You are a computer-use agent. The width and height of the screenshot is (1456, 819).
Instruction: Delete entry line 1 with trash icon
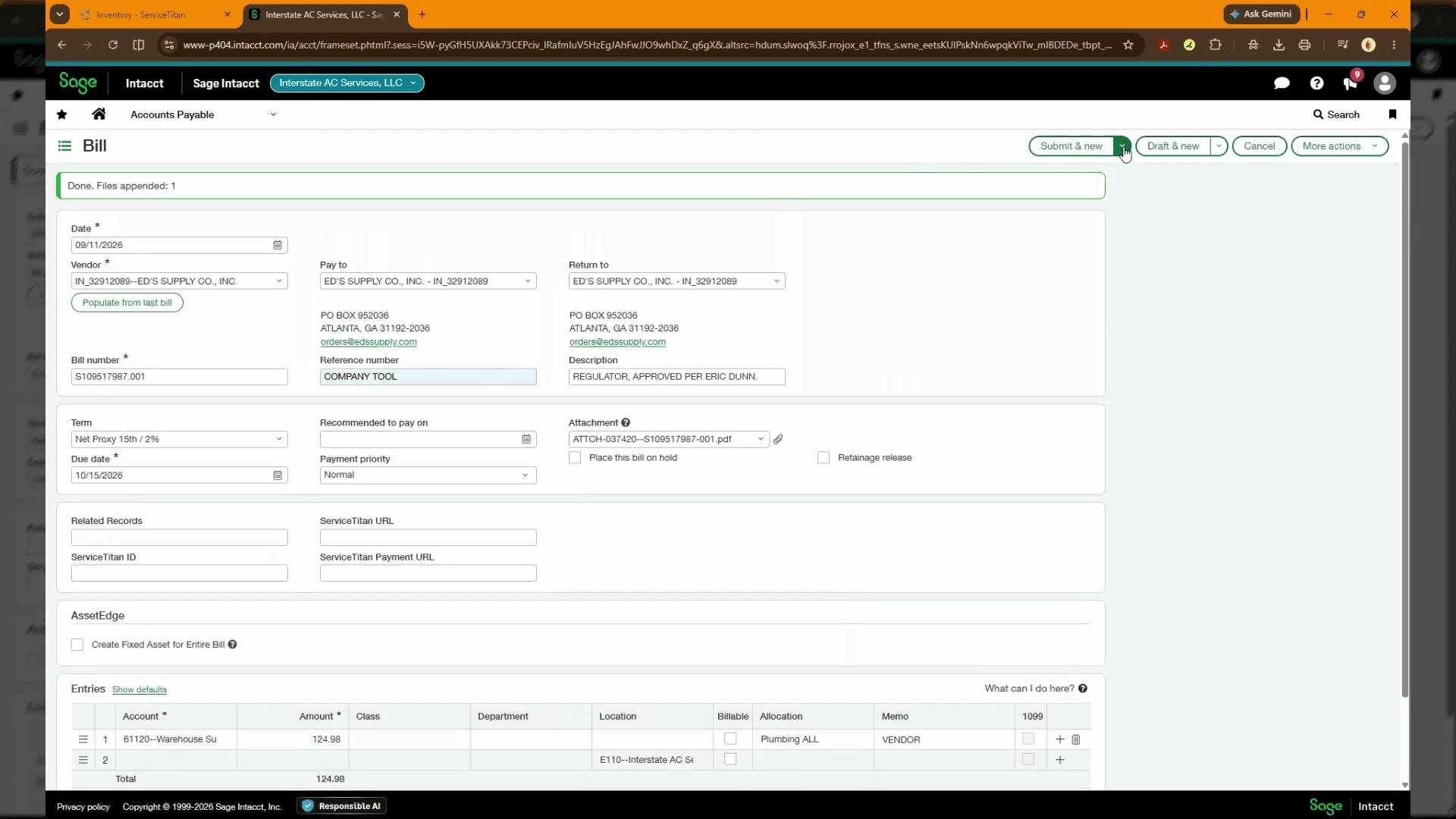click(1076, 739)
